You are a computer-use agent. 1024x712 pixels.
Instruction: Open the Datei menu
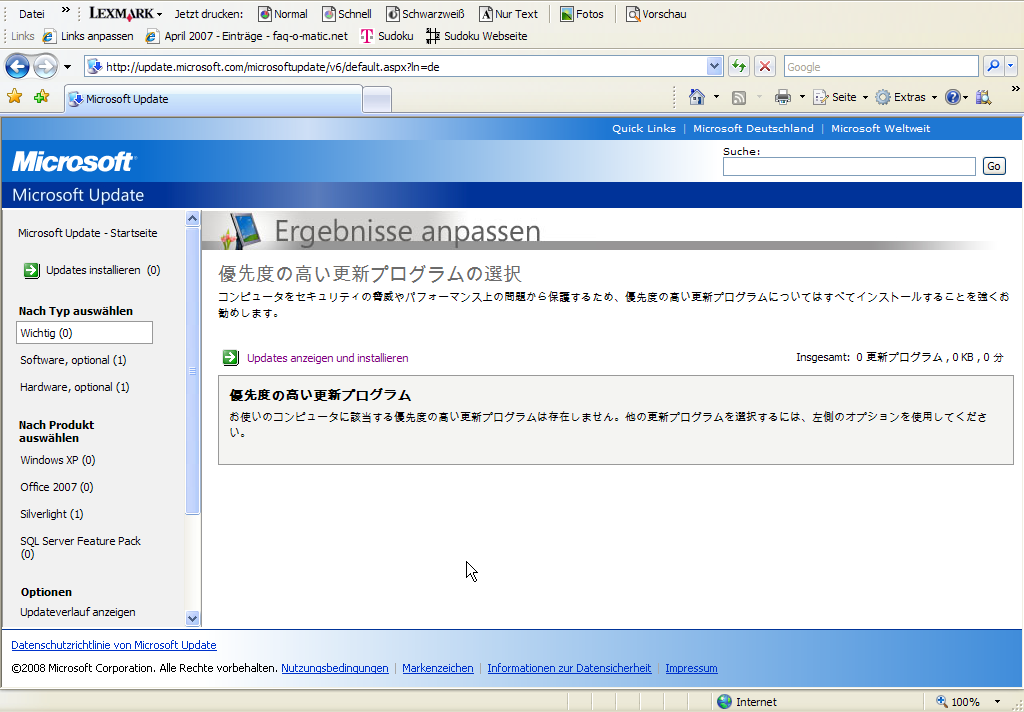[x=32, y=14]
